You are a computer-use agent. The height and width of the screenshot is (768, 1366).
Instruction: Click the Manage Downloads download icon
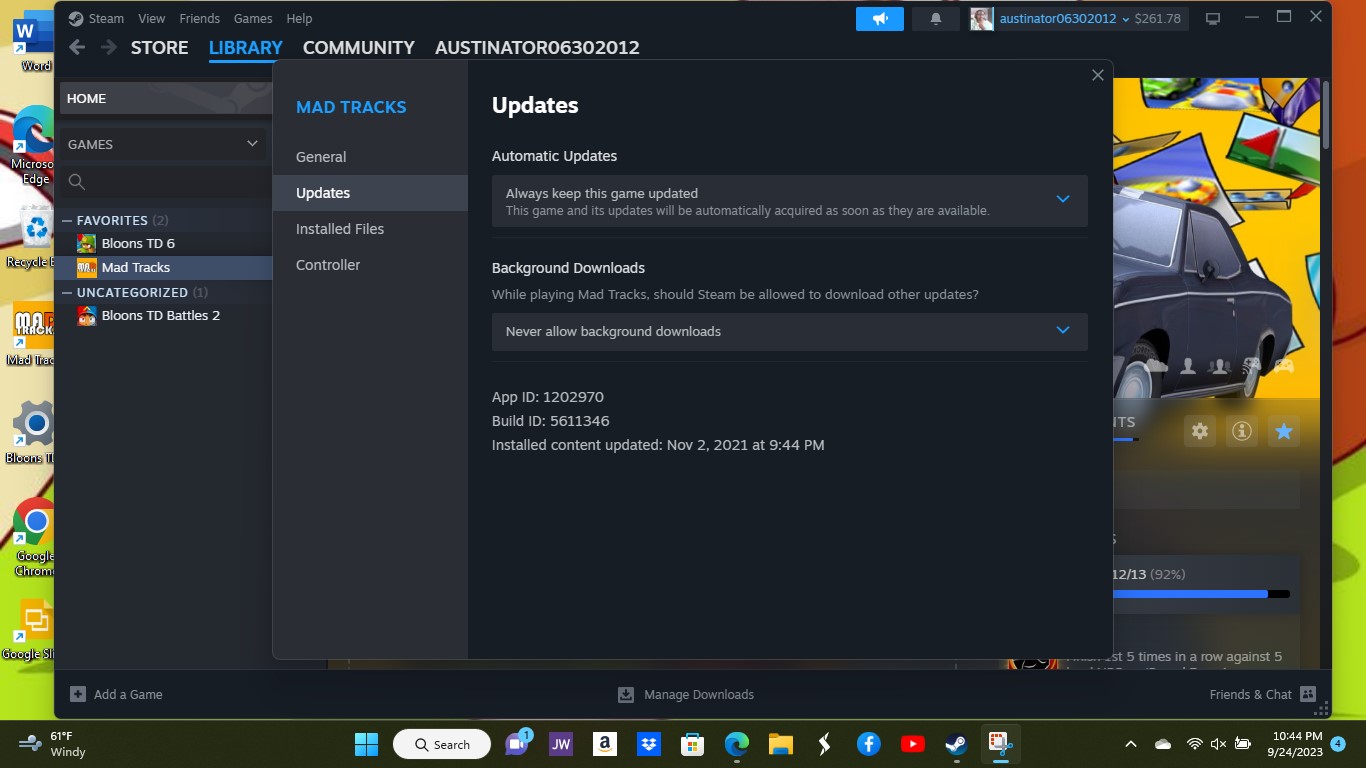point(626,694)
